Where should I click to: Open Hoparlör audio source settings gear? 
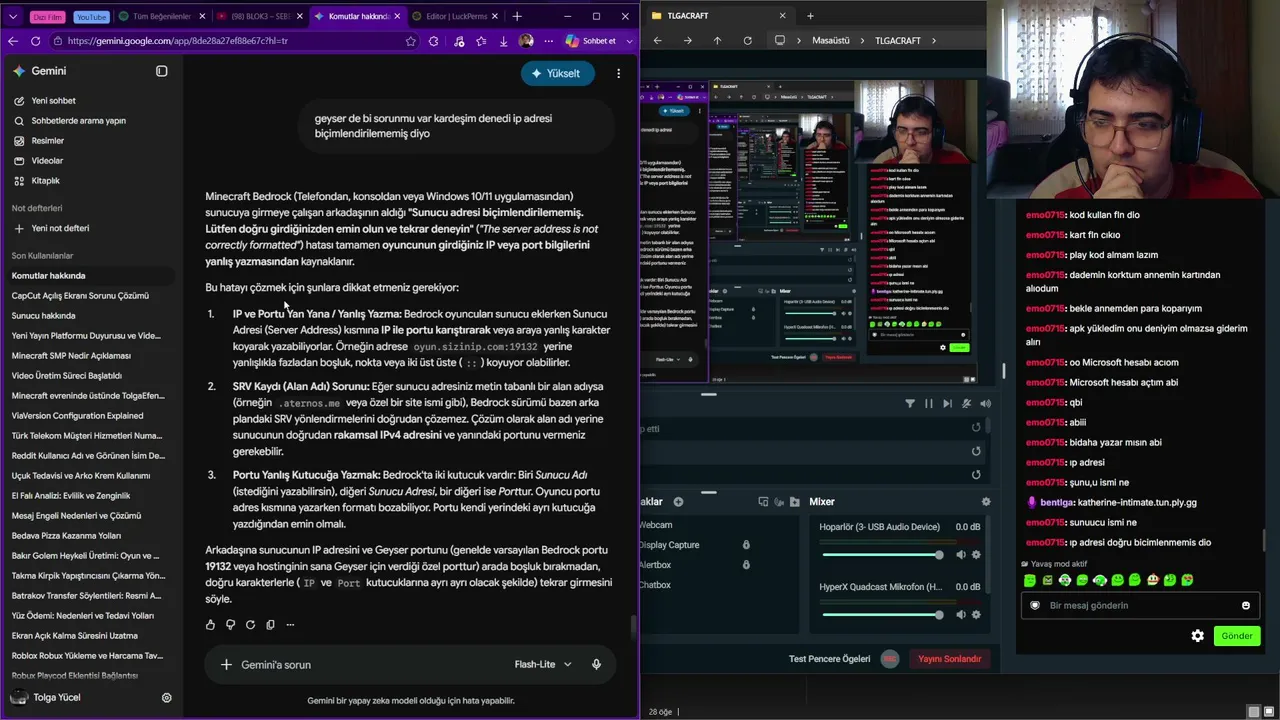[976, 555]
